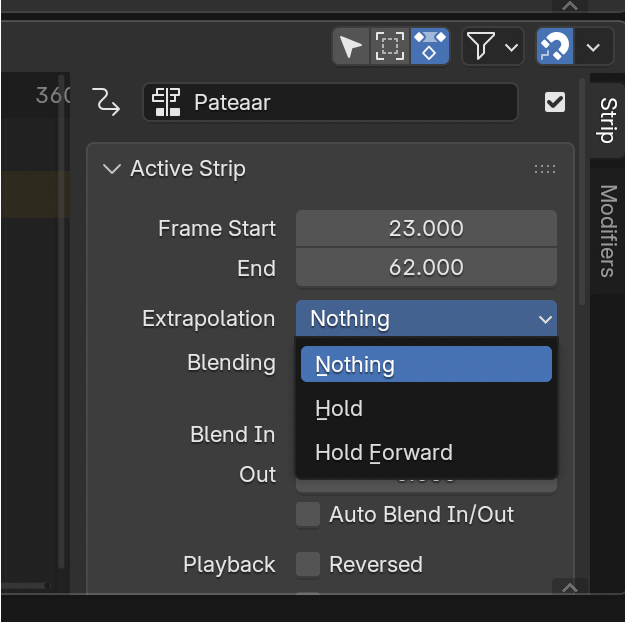The width and height of the screenshot is (626, 622).
Task: Click the arrow select mode icon
Action: point(351,46)
